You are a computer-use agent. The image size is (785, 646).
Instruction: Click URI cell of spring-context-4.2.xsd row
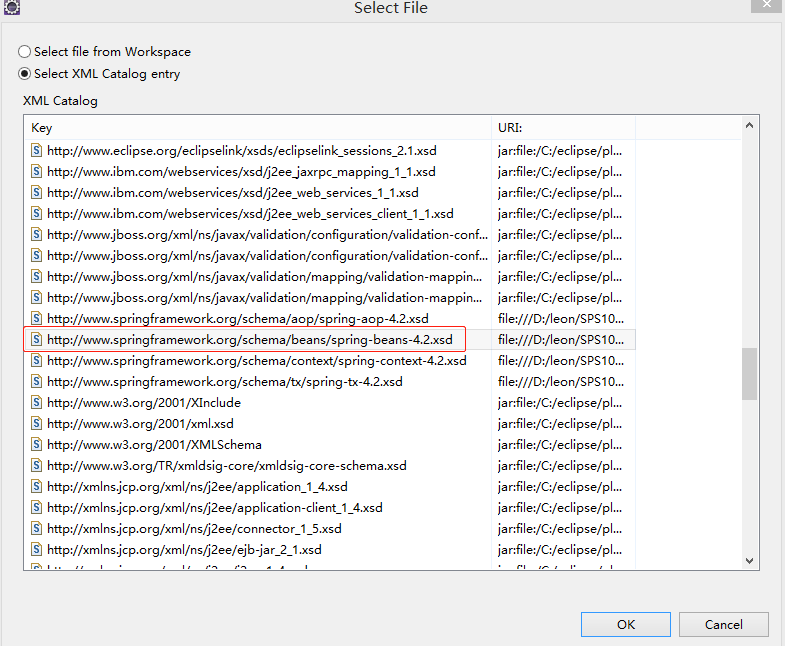[561, 361]
